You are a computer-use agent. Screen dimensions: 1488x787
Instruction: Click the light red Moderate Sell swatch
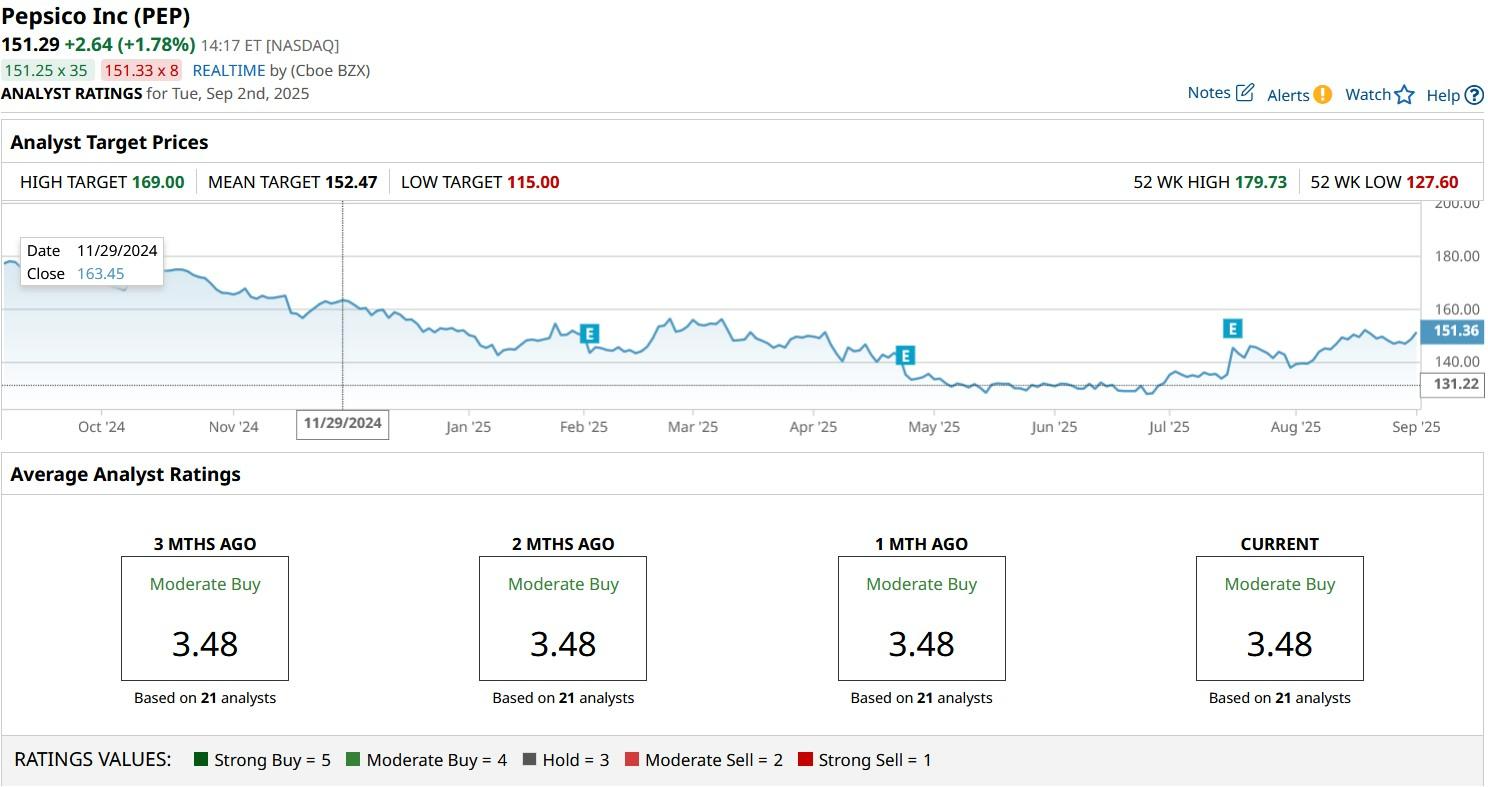632,760
